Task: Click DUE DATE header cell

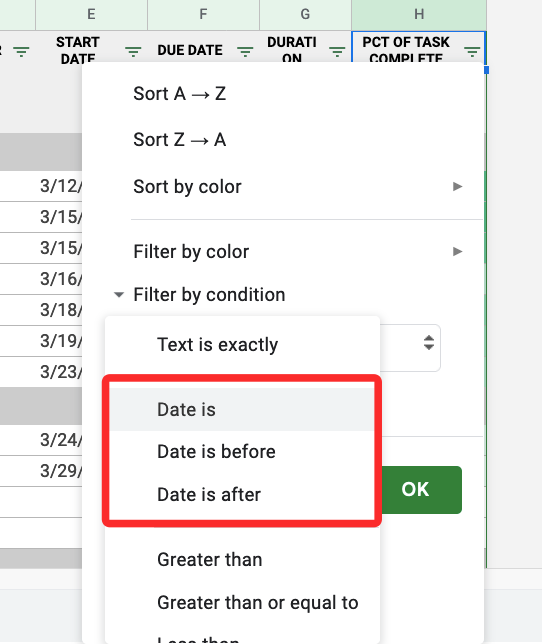Action: click(190, 50)
